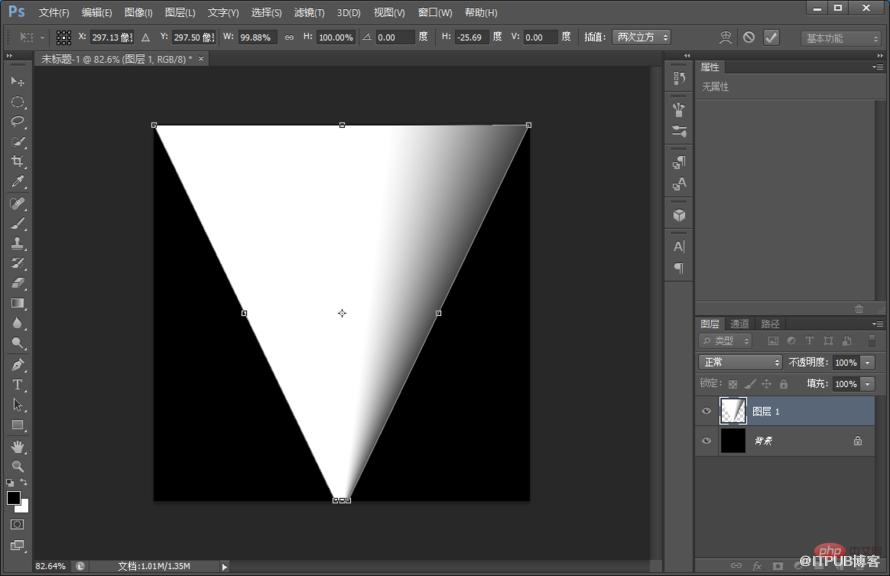Select the Lasso tool
This screenshot has height=576, width=890.
pos(18,121)
